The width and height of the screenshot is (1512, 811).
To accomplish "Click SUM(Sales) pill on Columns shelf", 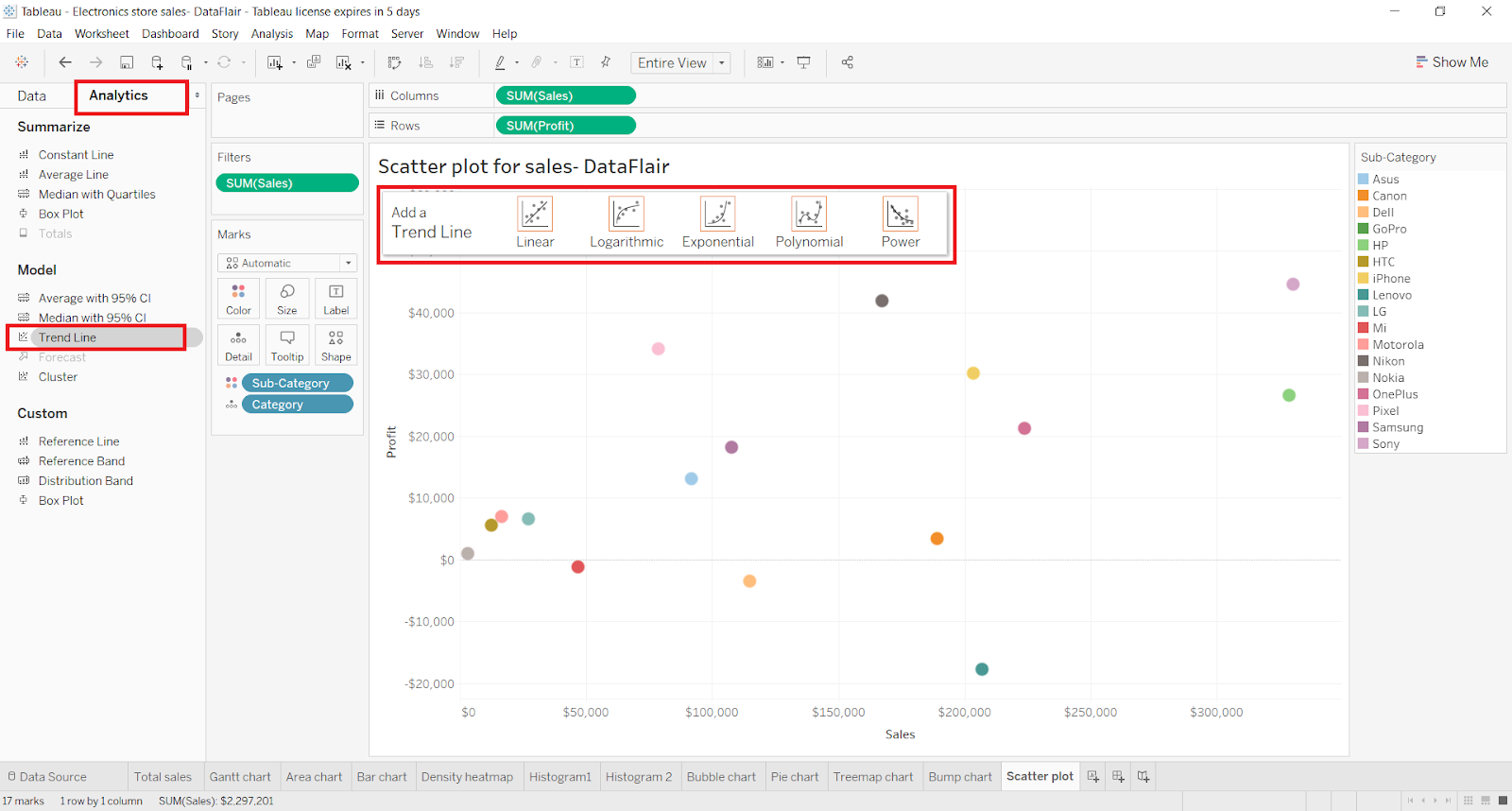I will click(565, 95).
